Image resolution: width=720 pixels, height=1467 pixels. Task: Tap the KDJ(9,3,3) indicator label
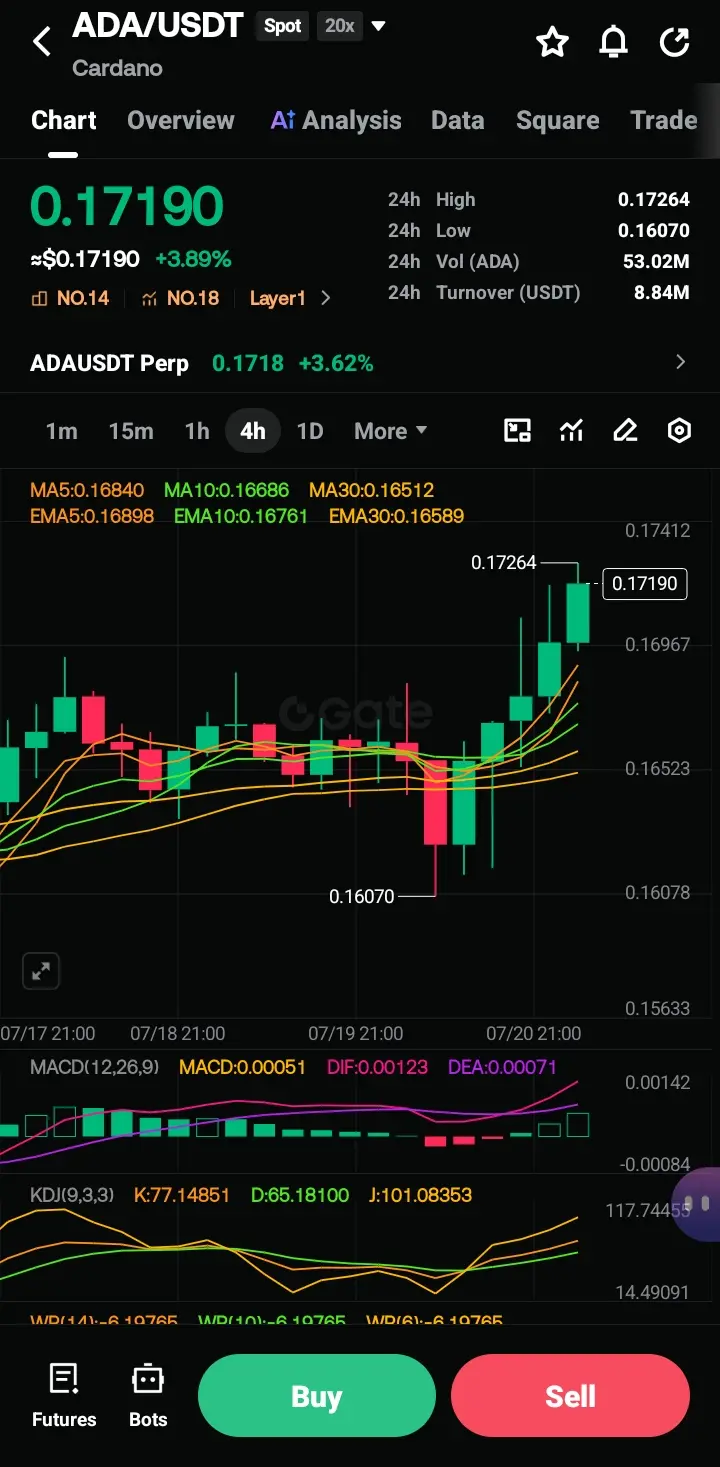[74, 1195]
